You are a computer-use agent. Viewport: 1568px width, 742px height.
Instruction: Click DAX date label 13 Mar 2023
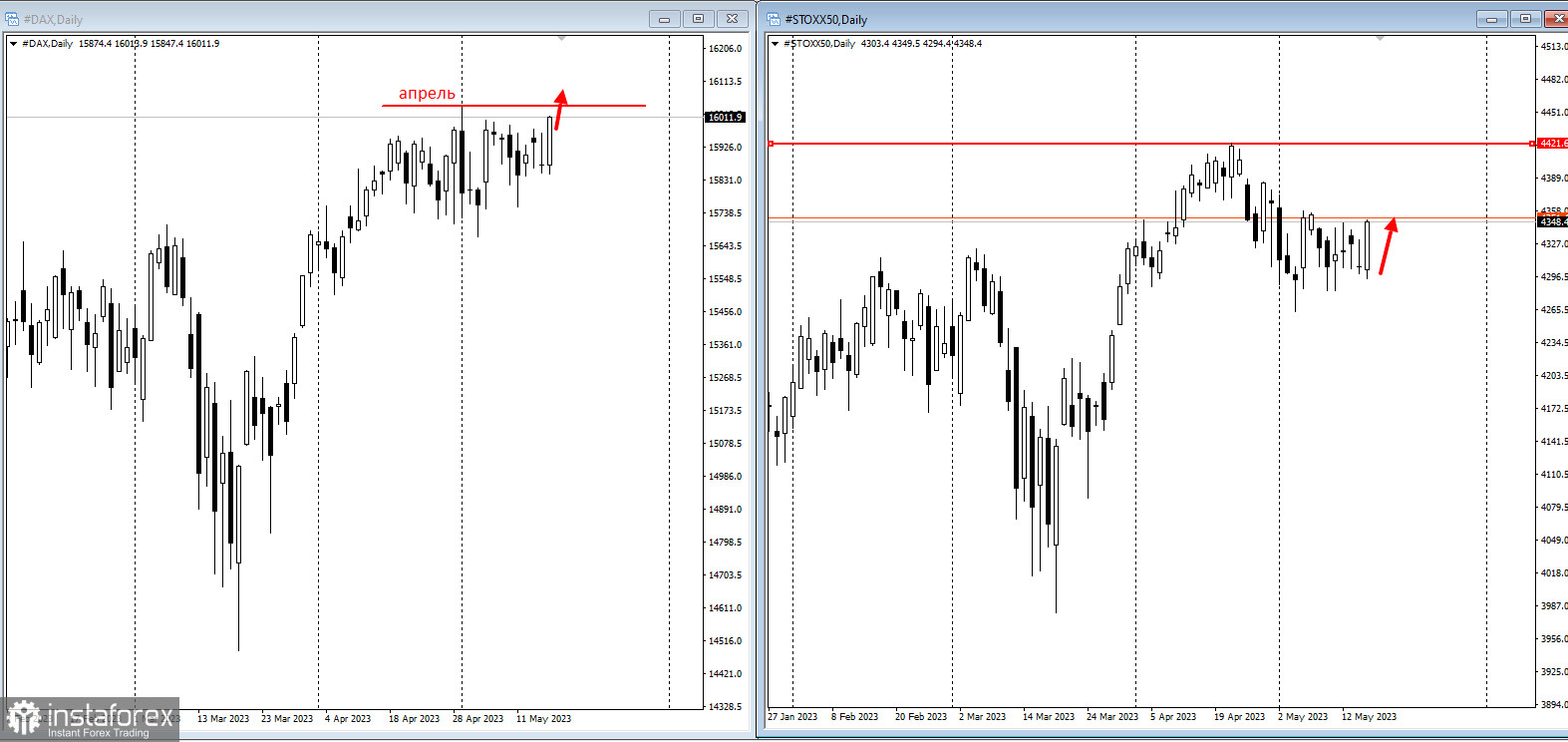click(223, 719)
